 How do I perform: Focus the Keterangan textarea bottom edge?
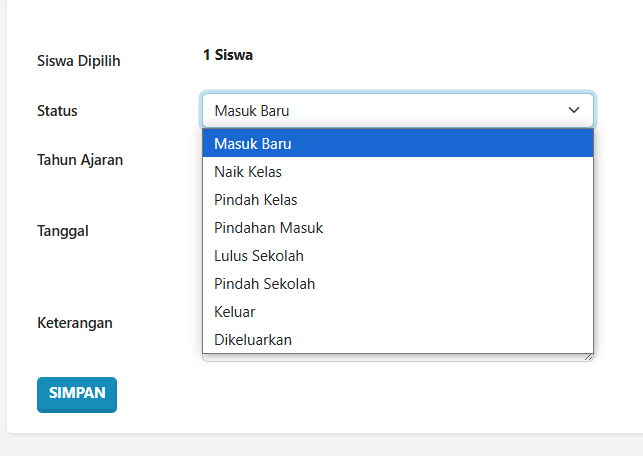[x=400, y=357]
